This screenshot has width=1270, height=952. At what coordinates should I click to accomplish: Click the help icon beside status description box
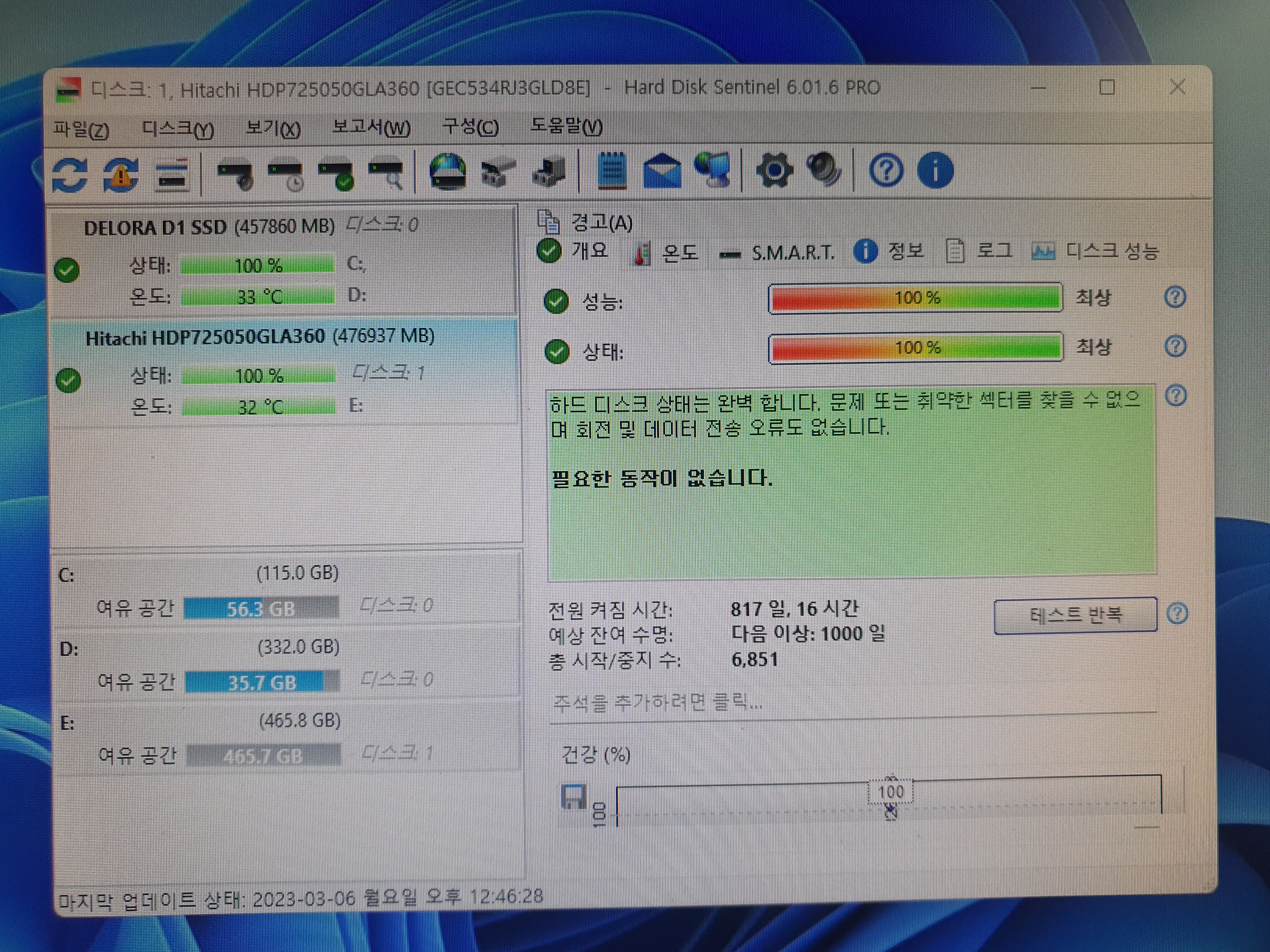1176,396
